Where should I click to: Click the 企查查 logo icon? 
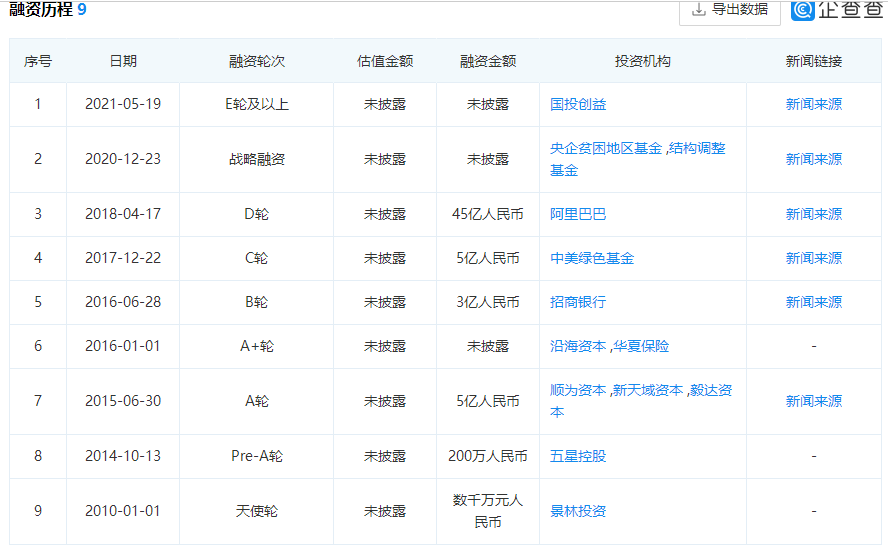pos(802,9)
